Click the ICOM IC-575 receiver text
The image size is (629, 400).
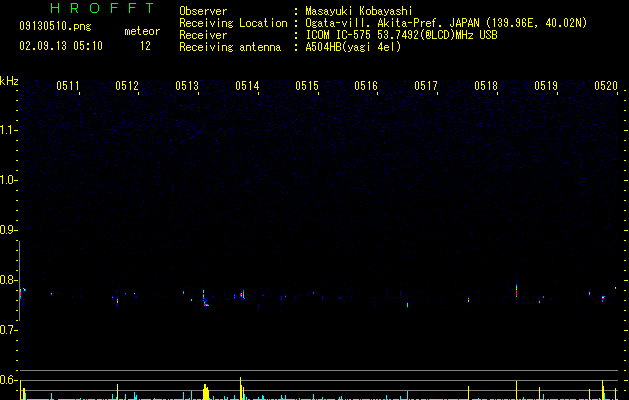[x=401, y=35]
